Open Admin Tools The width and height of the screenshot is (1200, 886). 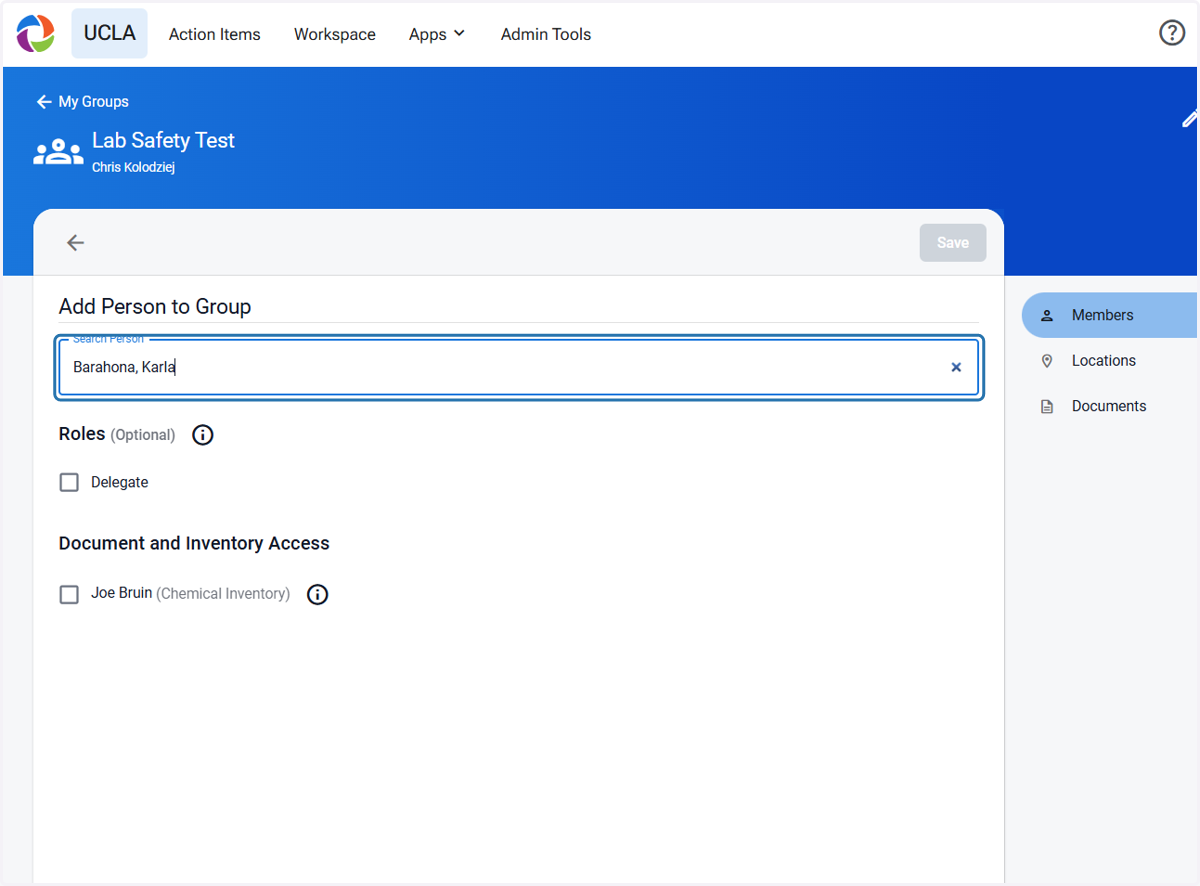[x=546, y=34]
